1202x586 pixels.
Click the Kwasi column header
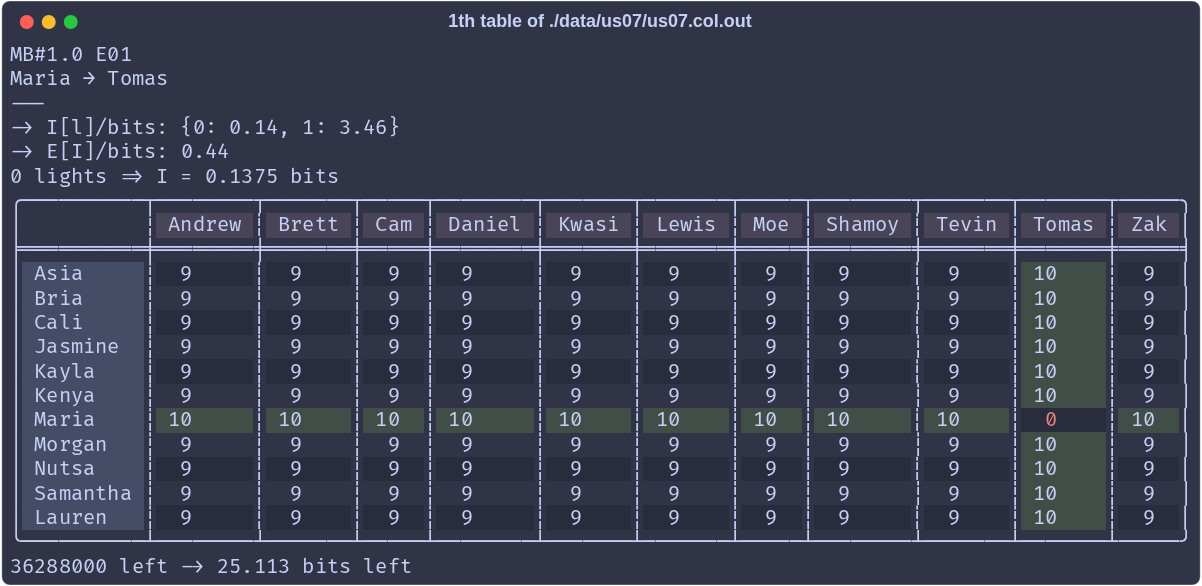point(589,224)
